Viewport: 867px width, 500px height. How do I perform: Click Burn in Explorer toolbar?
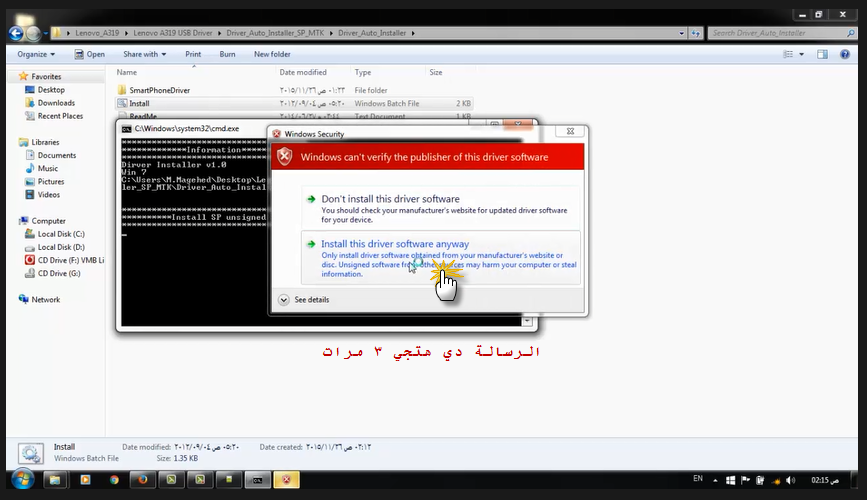pyautogui.click(x=227, y=54)
